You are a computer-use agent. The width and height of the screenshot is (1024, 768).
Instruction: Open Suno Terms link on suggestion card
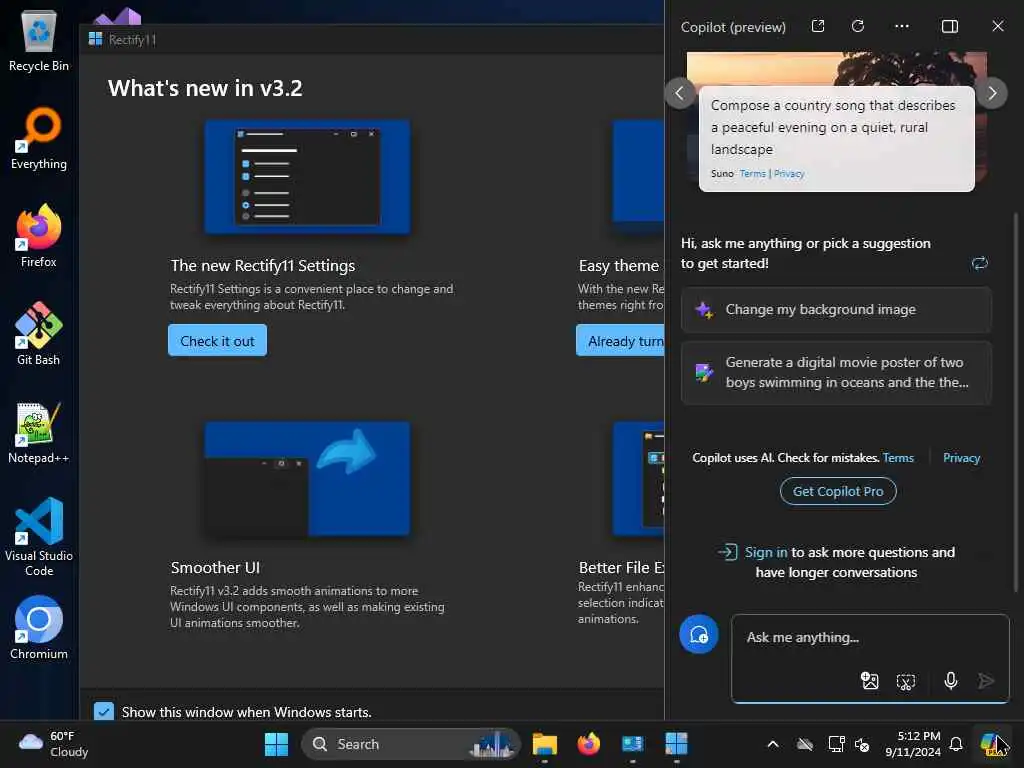click(752, 174)
